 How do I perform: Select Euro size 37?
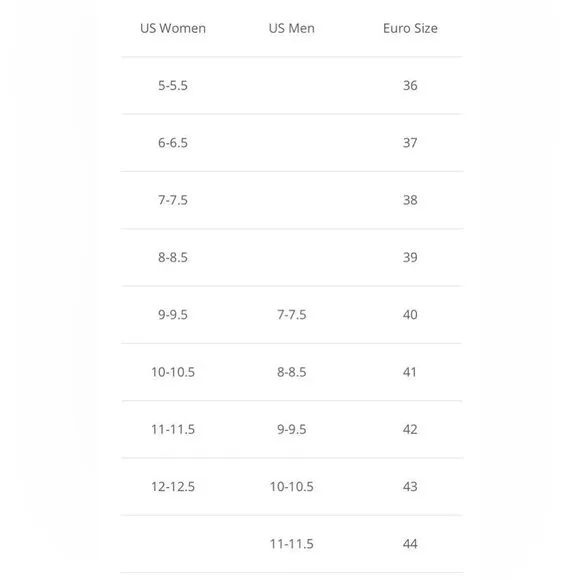pyautogui.click(x=410, y=143)
